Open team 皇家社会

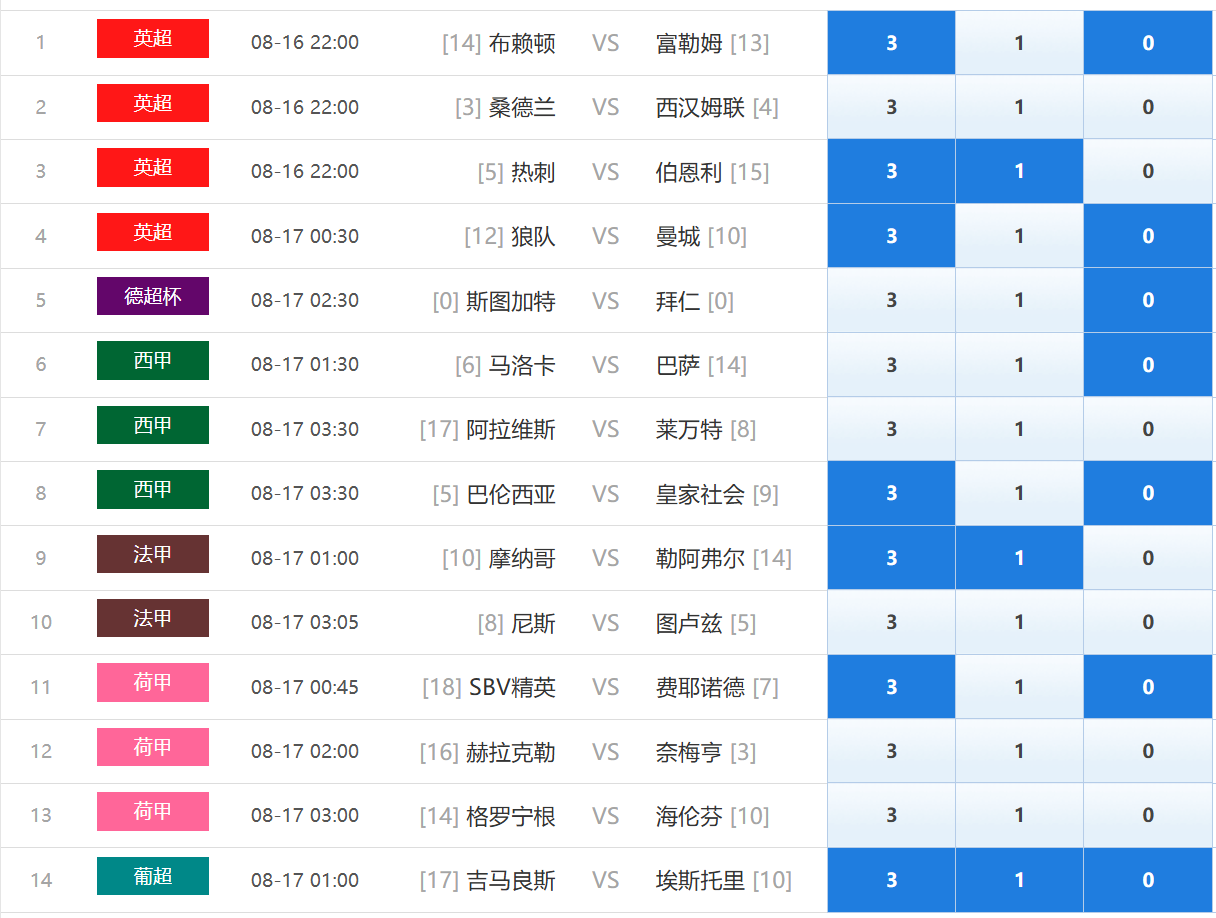[700, 494]
